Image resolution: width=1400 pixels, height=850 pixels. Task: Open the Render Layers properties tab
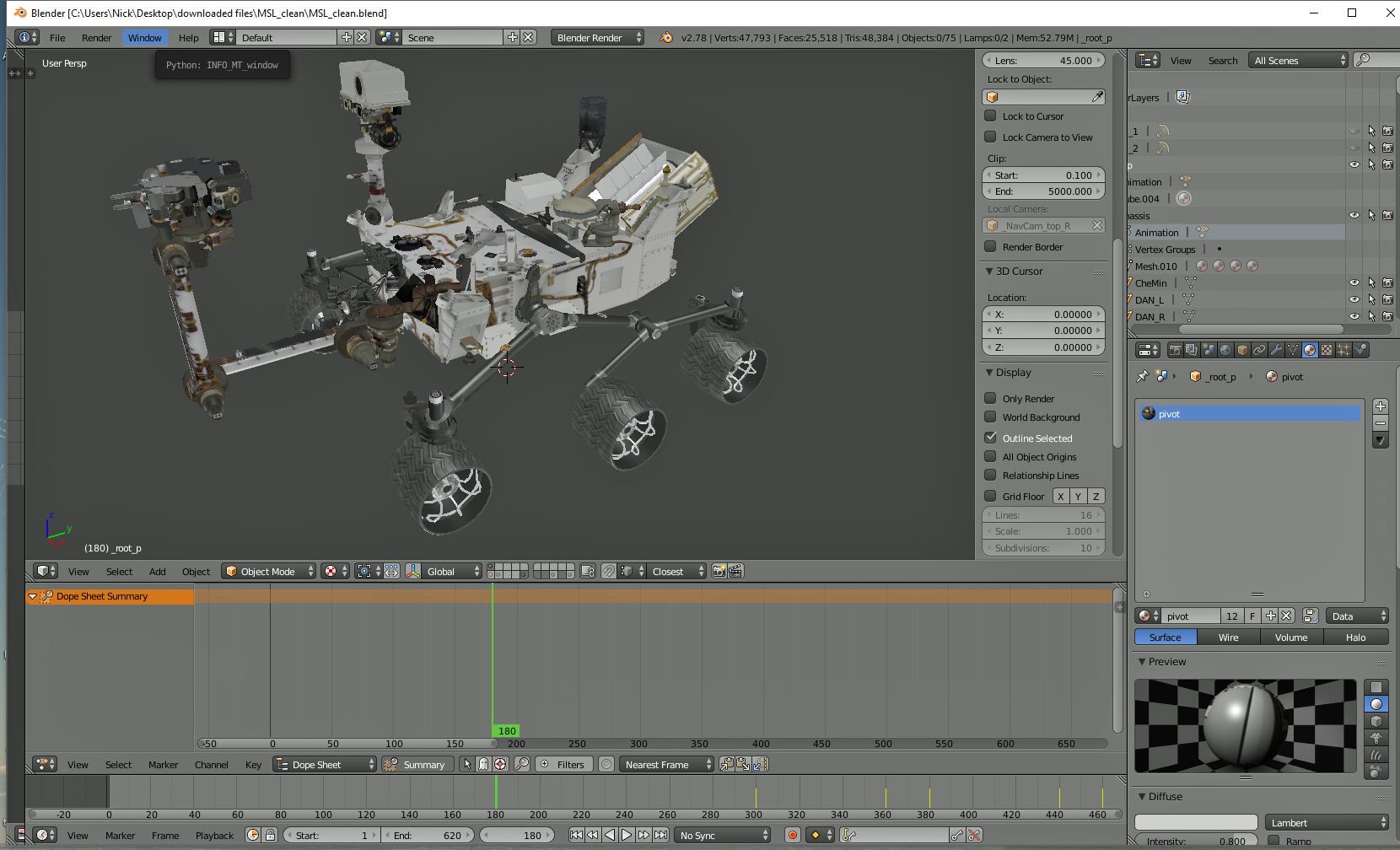pos(1192,350)
